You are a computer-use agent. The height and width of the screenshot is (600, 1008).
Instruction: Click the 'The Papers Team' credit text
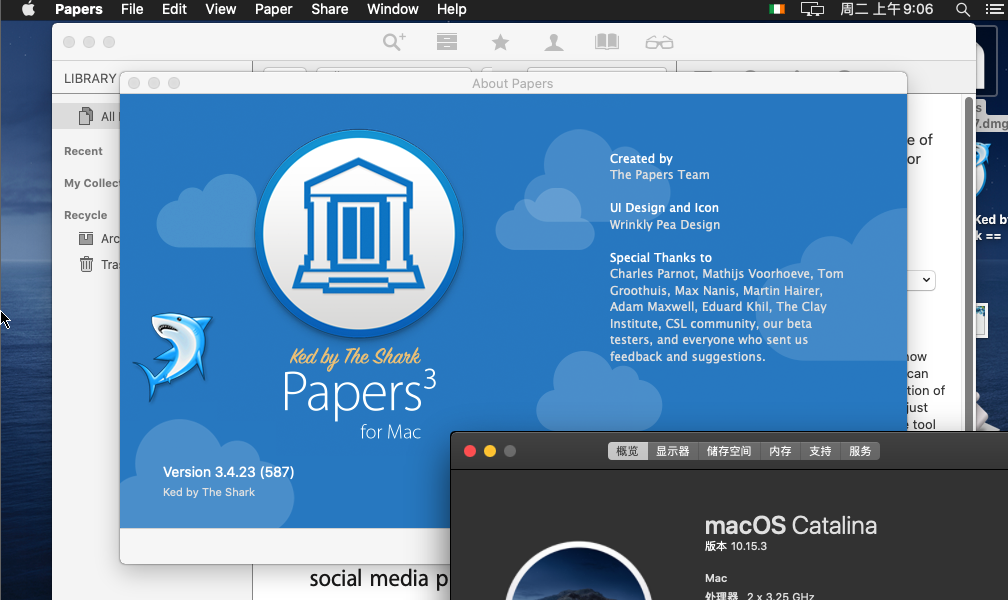660,175
